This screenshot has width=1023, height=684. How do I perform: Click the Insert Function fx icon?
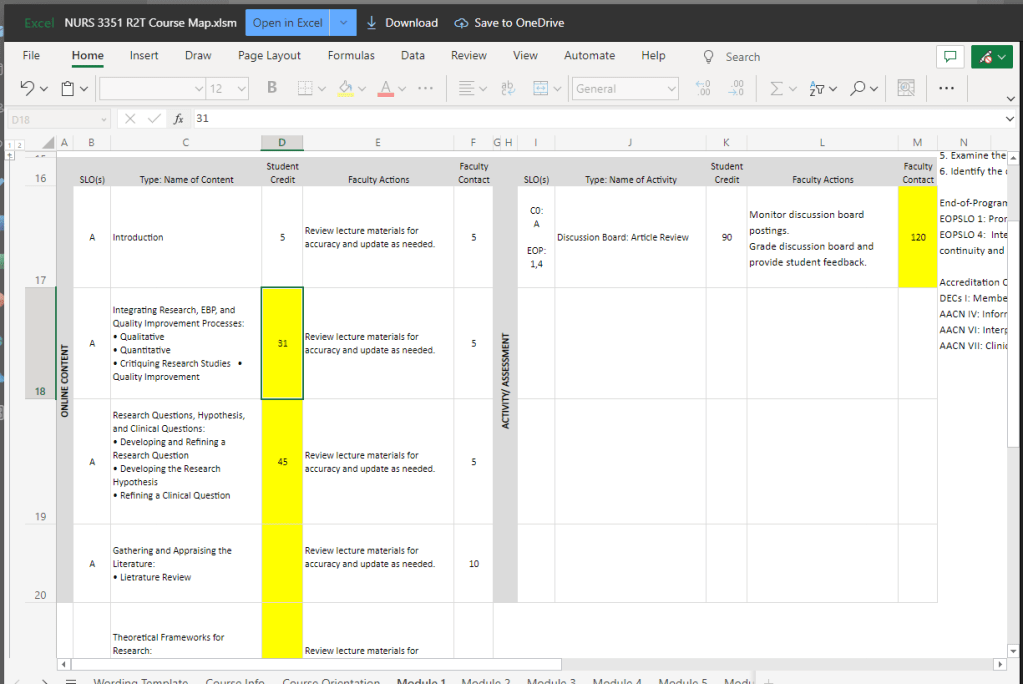[x=179, y=119]
